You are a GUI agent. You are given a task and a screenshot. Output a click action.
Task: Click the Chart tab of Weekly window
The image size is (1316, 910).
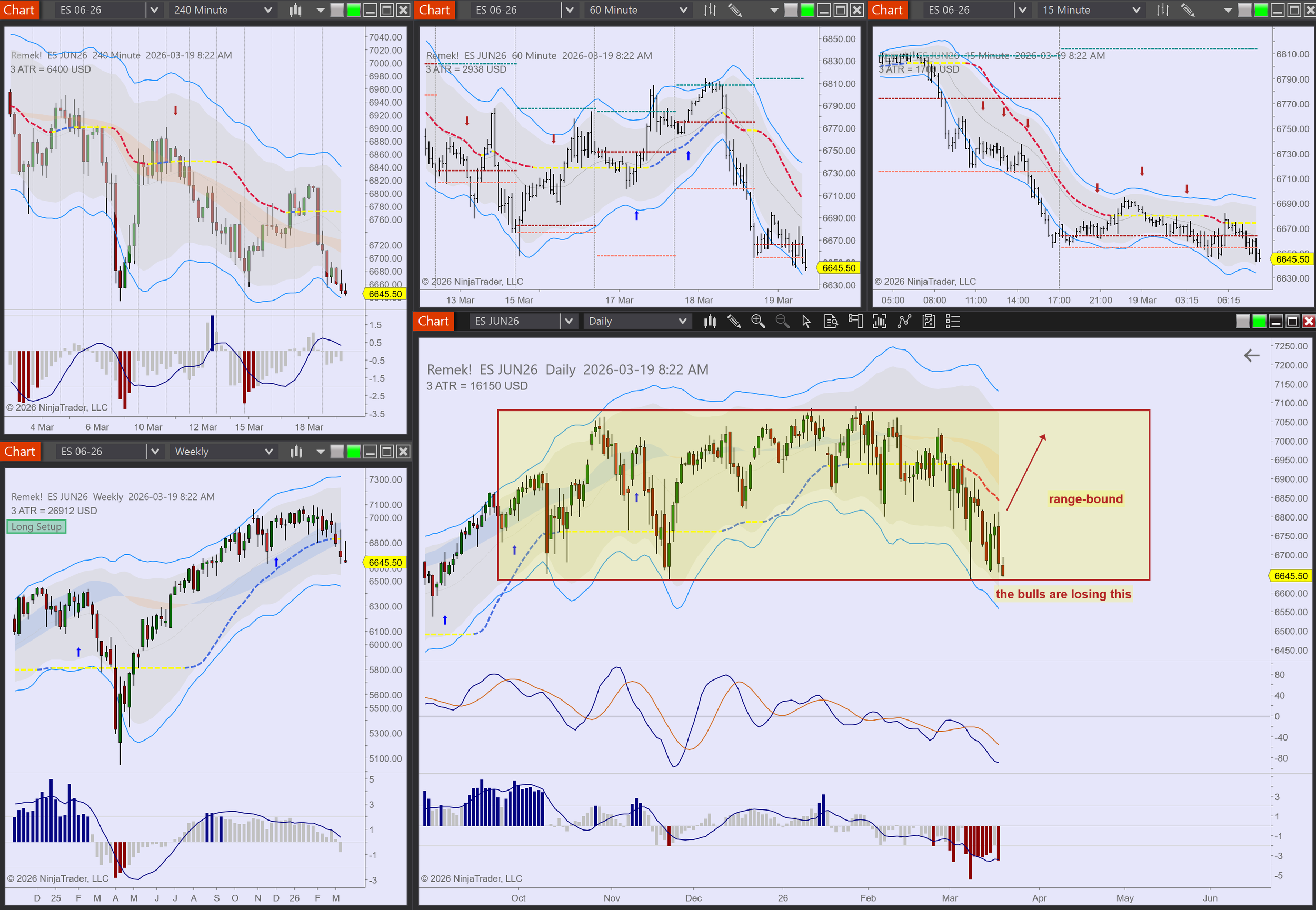point(19,452)
